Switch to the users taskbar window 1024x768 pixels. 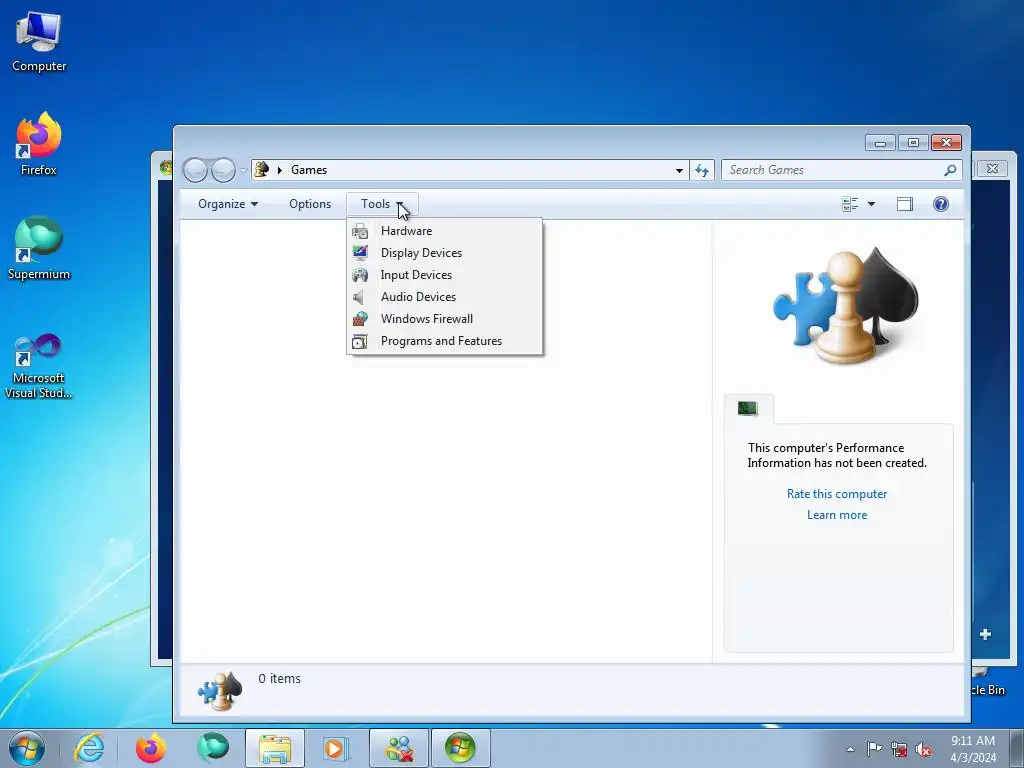tap(399, 748)
